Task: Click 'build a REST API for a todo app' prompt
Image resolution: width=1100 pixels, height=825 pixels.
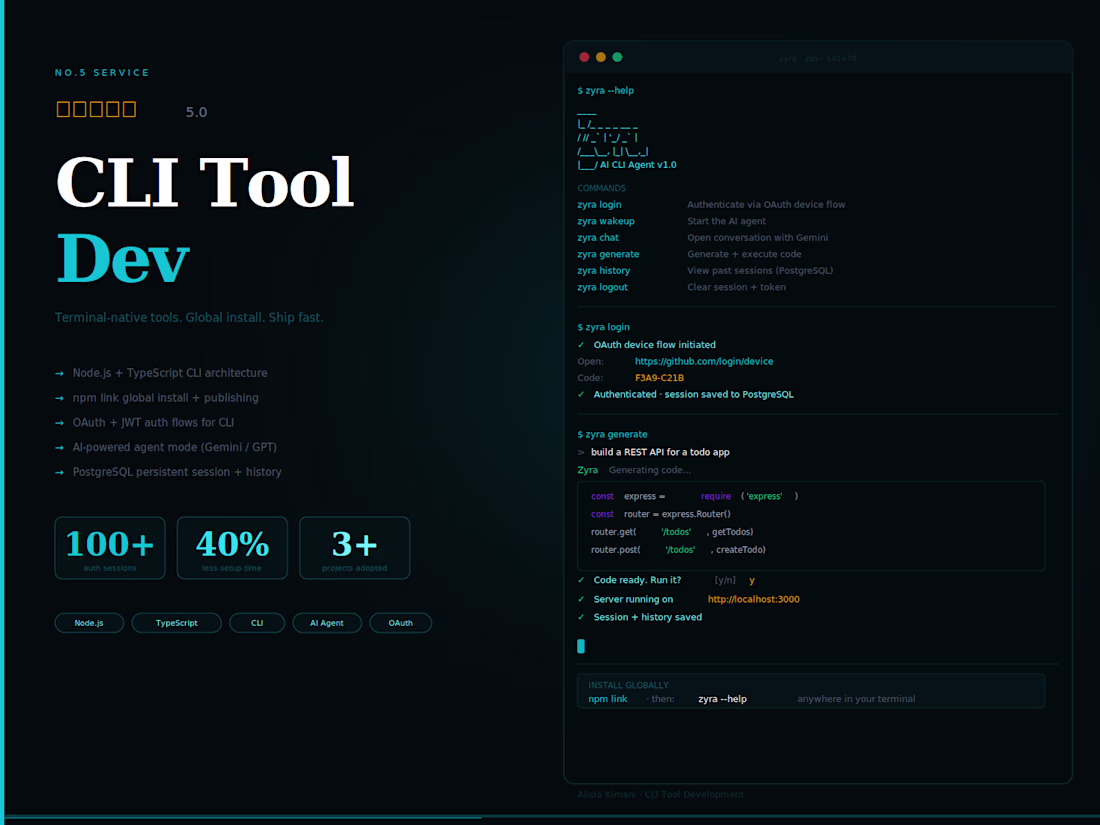Action: 660,452
